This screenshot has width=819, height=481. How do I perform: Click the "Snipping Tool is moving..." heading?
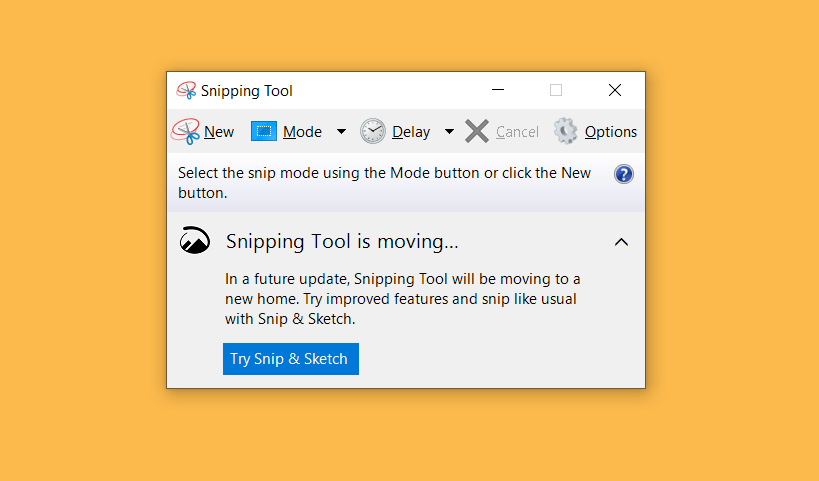click(x=342, y=241)
